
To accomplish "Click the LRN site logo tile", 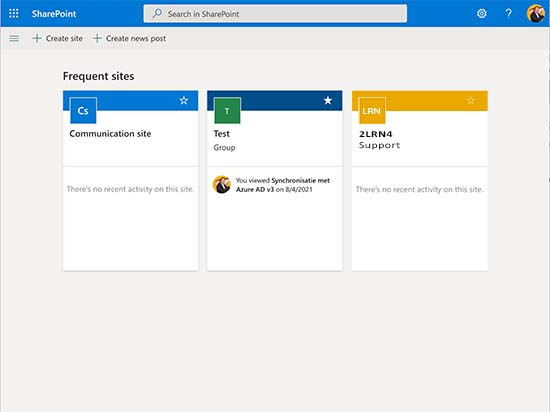I will coord(372,110).
